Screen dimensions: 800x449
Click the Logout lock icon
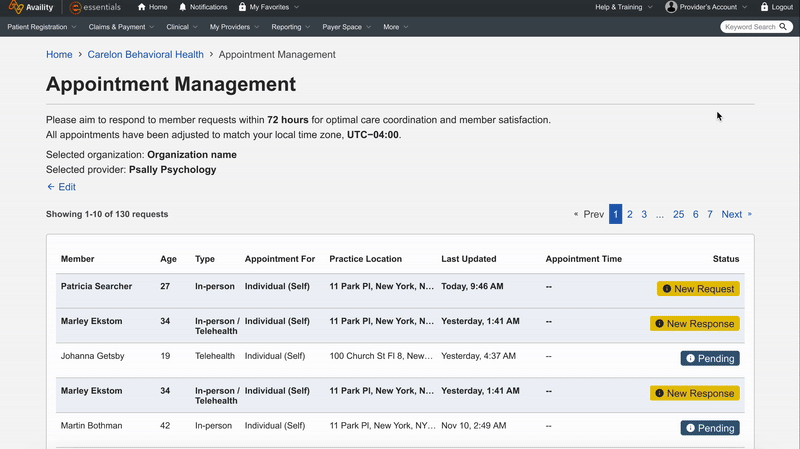[764, 7]
